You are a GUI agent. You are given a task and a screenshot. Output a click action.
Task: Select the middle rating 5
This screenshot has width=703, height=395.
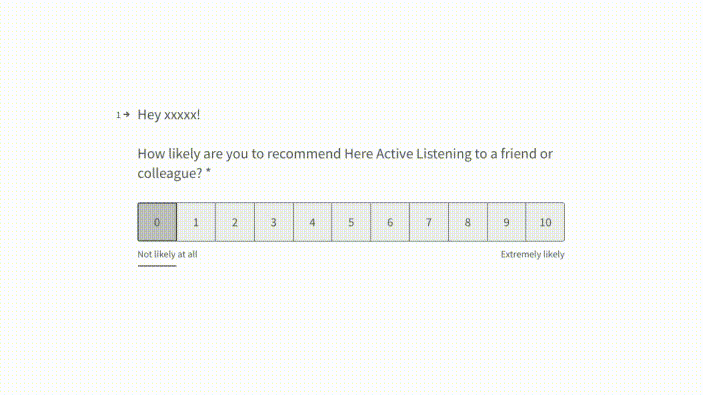pos(351,222)
